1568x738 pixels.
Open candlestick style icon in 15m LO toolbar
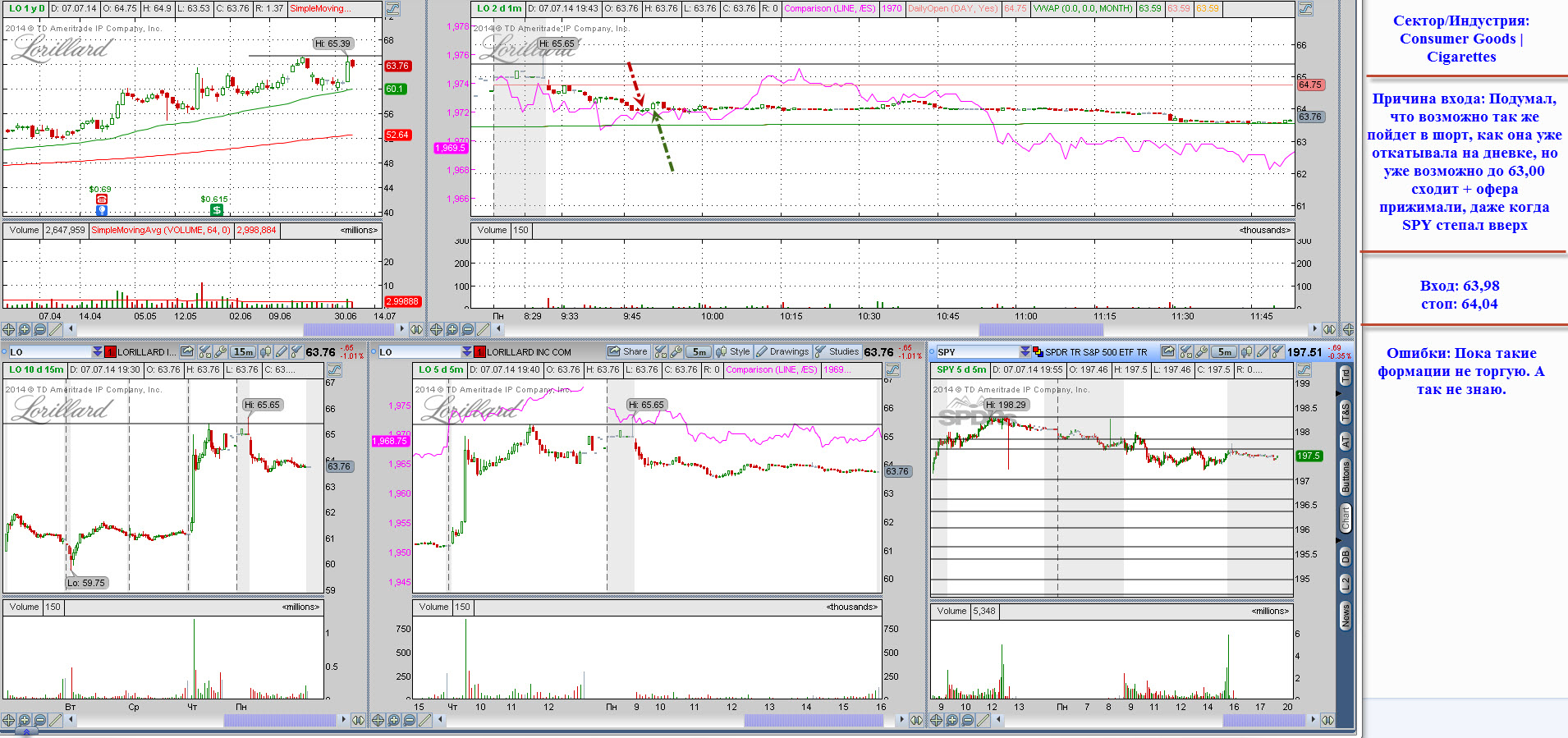[x=265, y=351]
